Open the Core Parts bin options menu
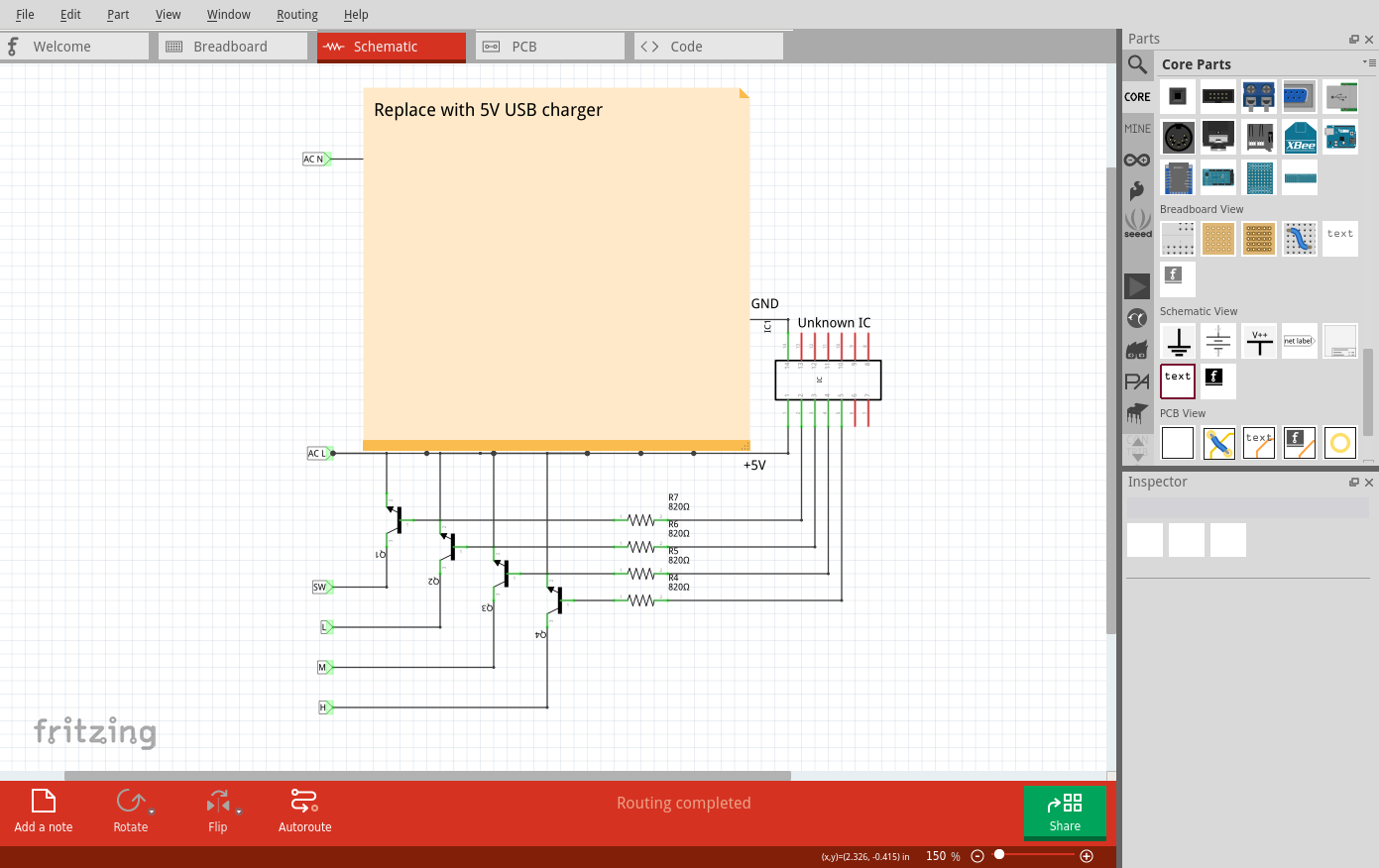 1369,62
